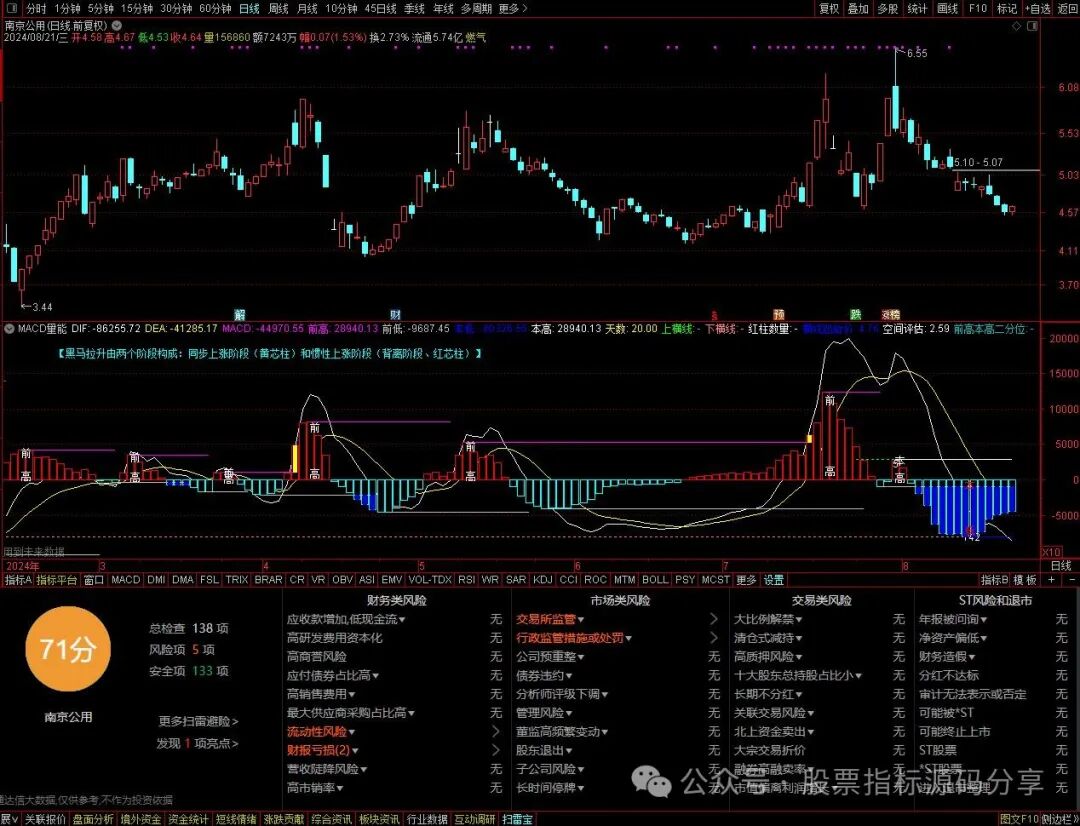Add an indicator pane with the + button
The height and width of the screenshot is (826, 1080).
coord(1051,580)
